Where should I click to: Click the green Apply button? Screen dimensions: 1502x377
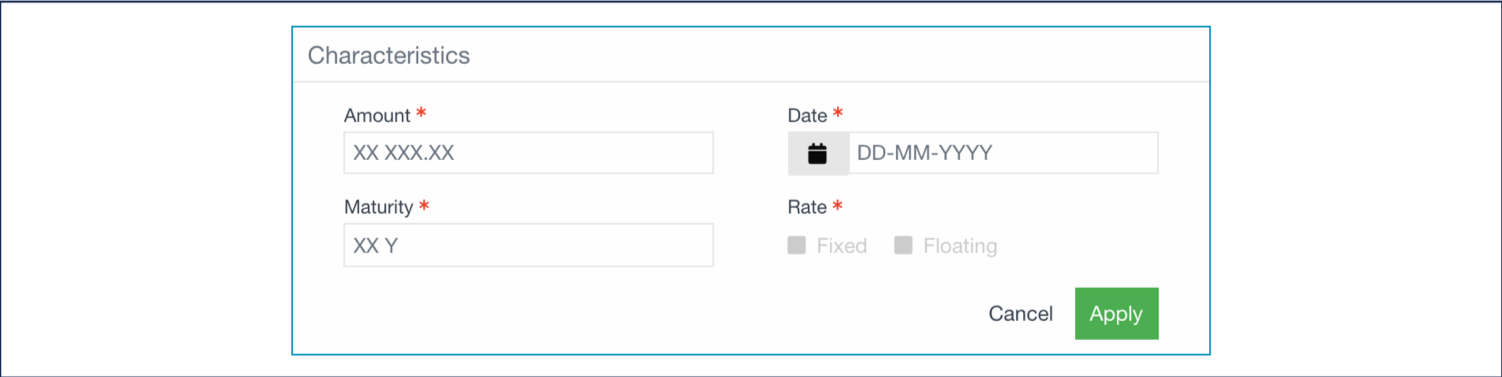point(1116,314)
